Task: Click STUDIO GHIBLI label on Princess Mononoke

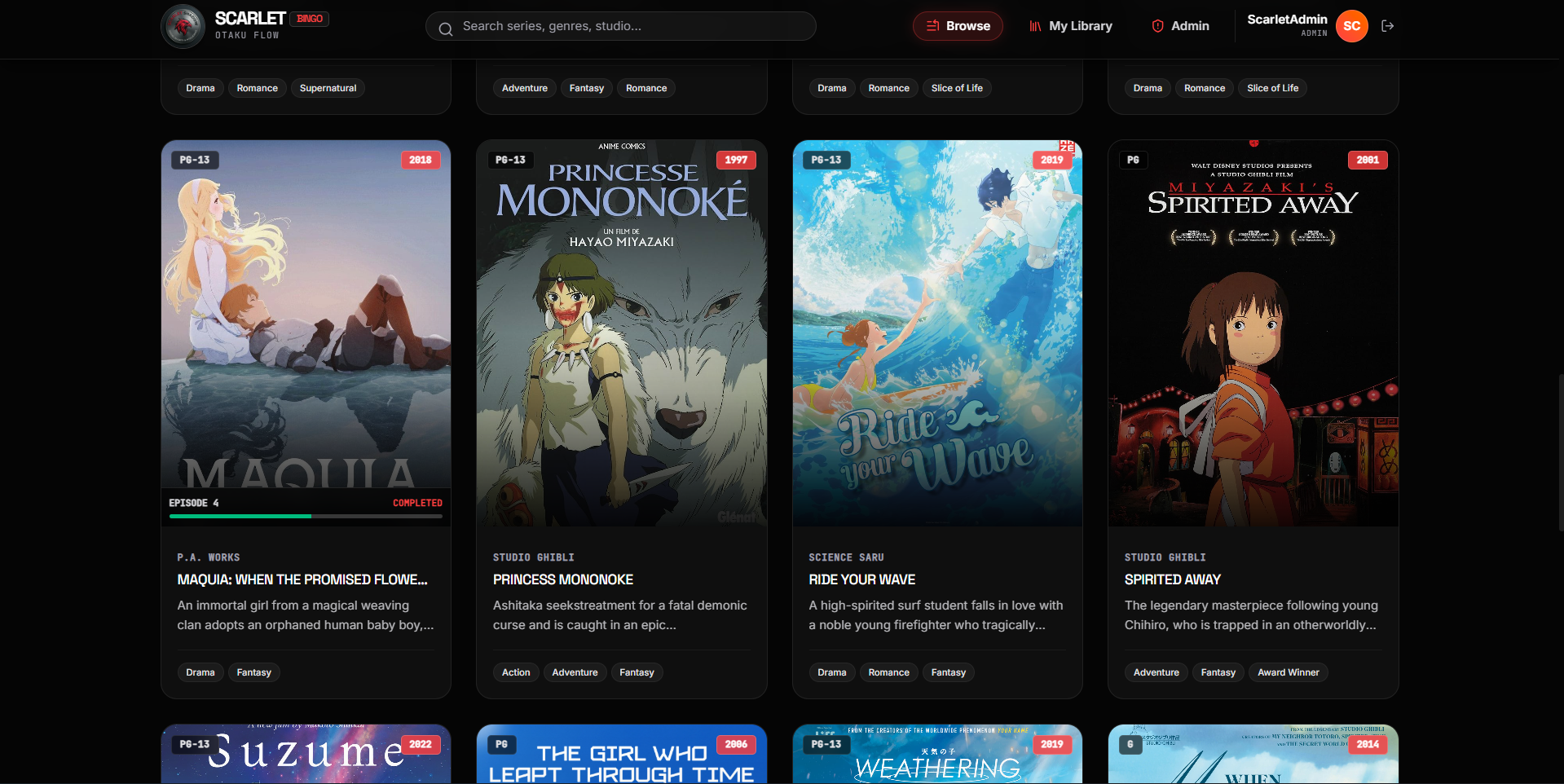Action: [534, 557]
